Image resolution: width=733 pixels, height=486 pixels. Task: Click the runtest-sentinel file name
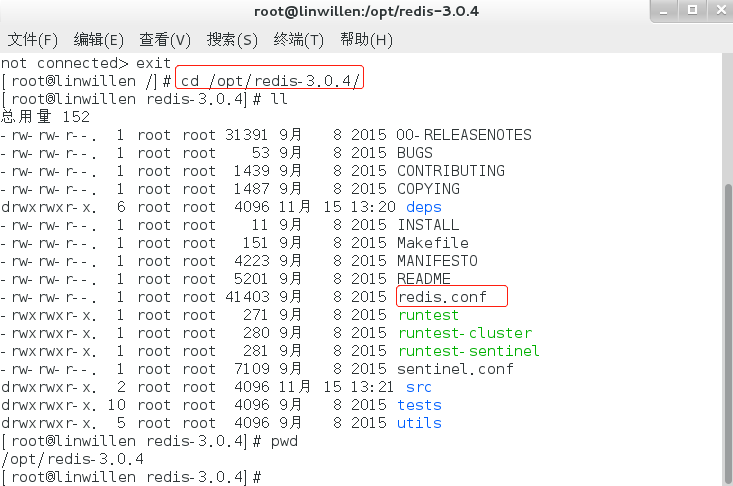(469, 351)
